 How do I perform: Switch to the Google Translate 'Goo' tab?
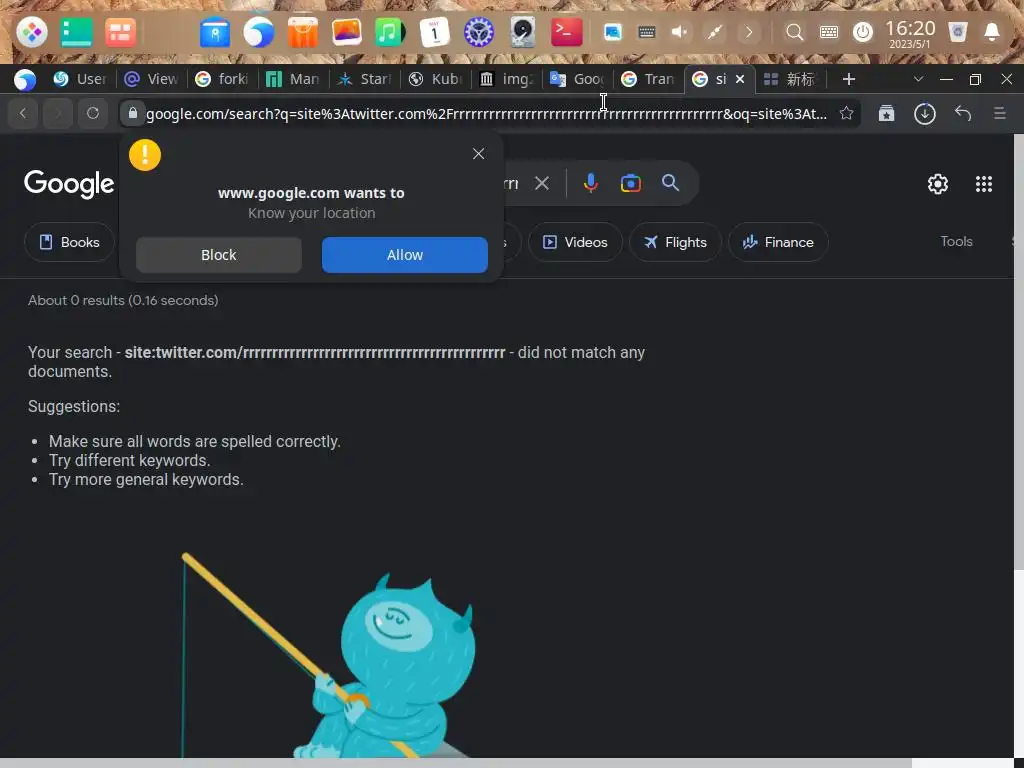577,79
